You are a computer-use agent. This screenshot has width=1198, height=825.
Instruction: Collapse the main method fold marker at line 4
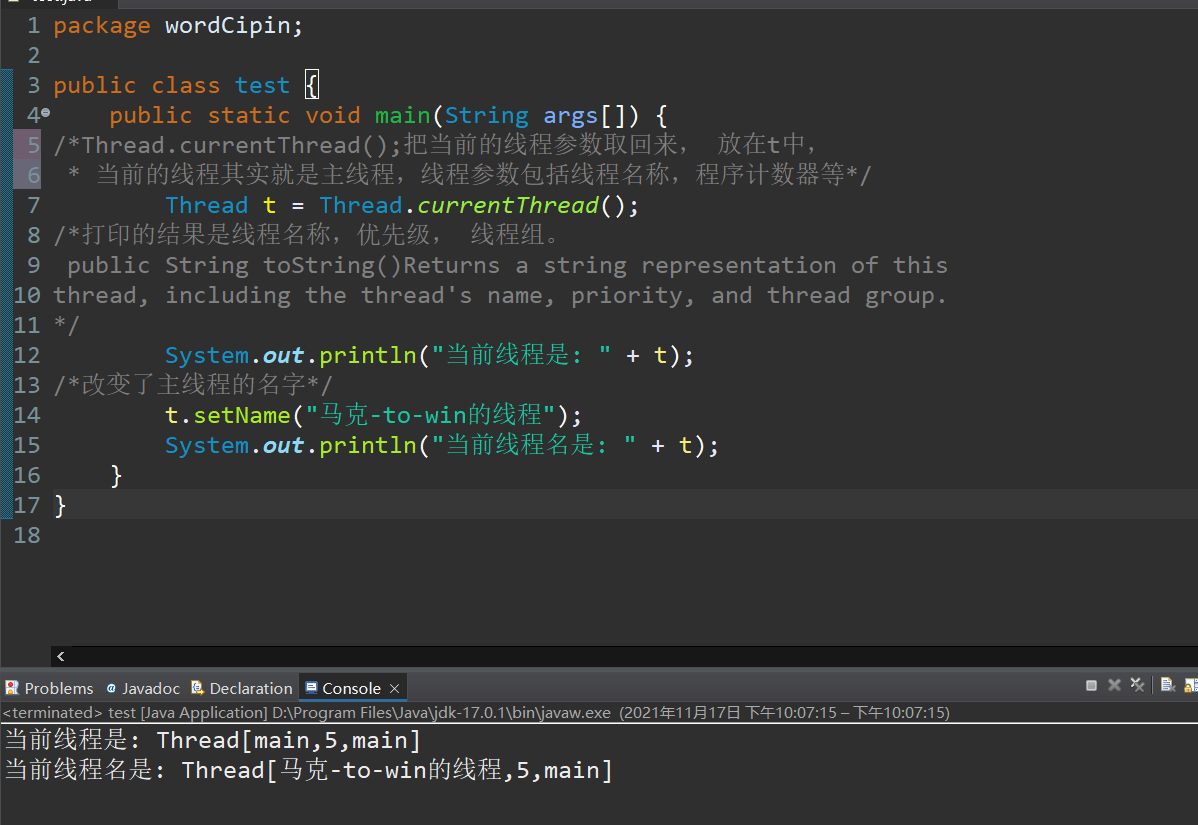click(x=46, y=113)
